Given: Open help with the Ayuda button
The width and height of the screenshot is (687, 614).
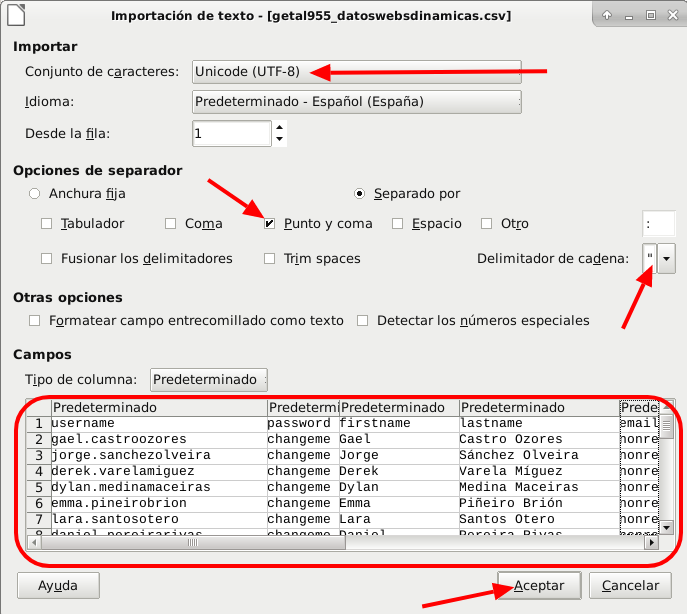Looking at the screenshot, I should (x=58, y=586).
